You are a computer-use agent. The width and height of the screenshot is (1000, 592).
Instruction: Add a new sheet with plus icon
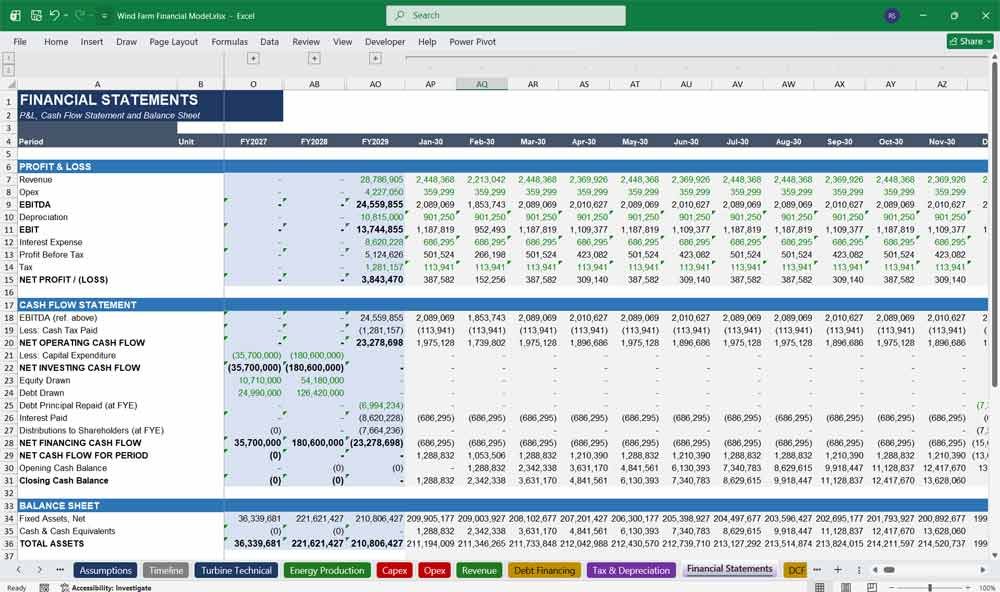tap(838, 570)
